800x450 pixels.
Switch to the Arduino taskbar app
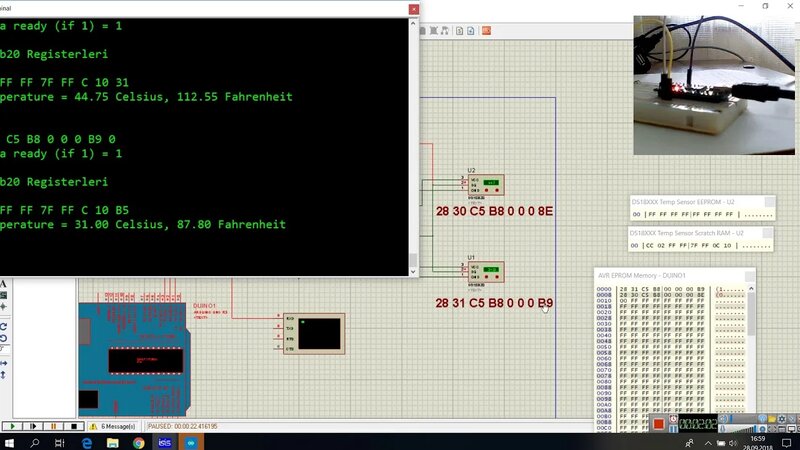[191, 442]
